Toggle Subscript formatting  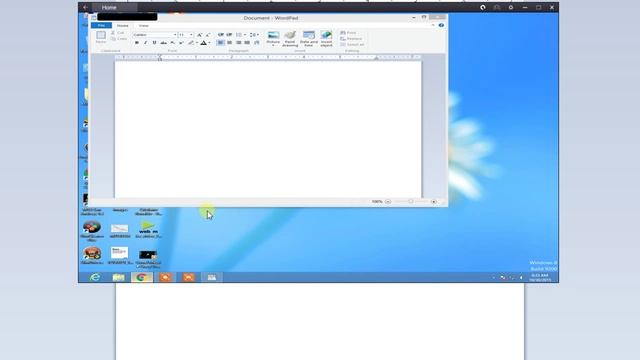point(172,43)
